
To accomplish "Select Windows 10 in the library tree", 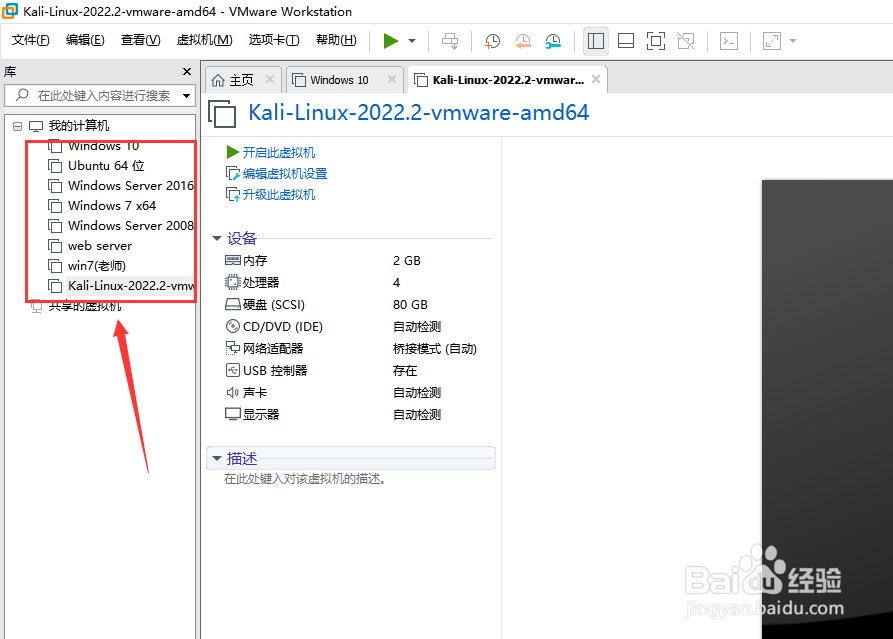I will 103,146.
